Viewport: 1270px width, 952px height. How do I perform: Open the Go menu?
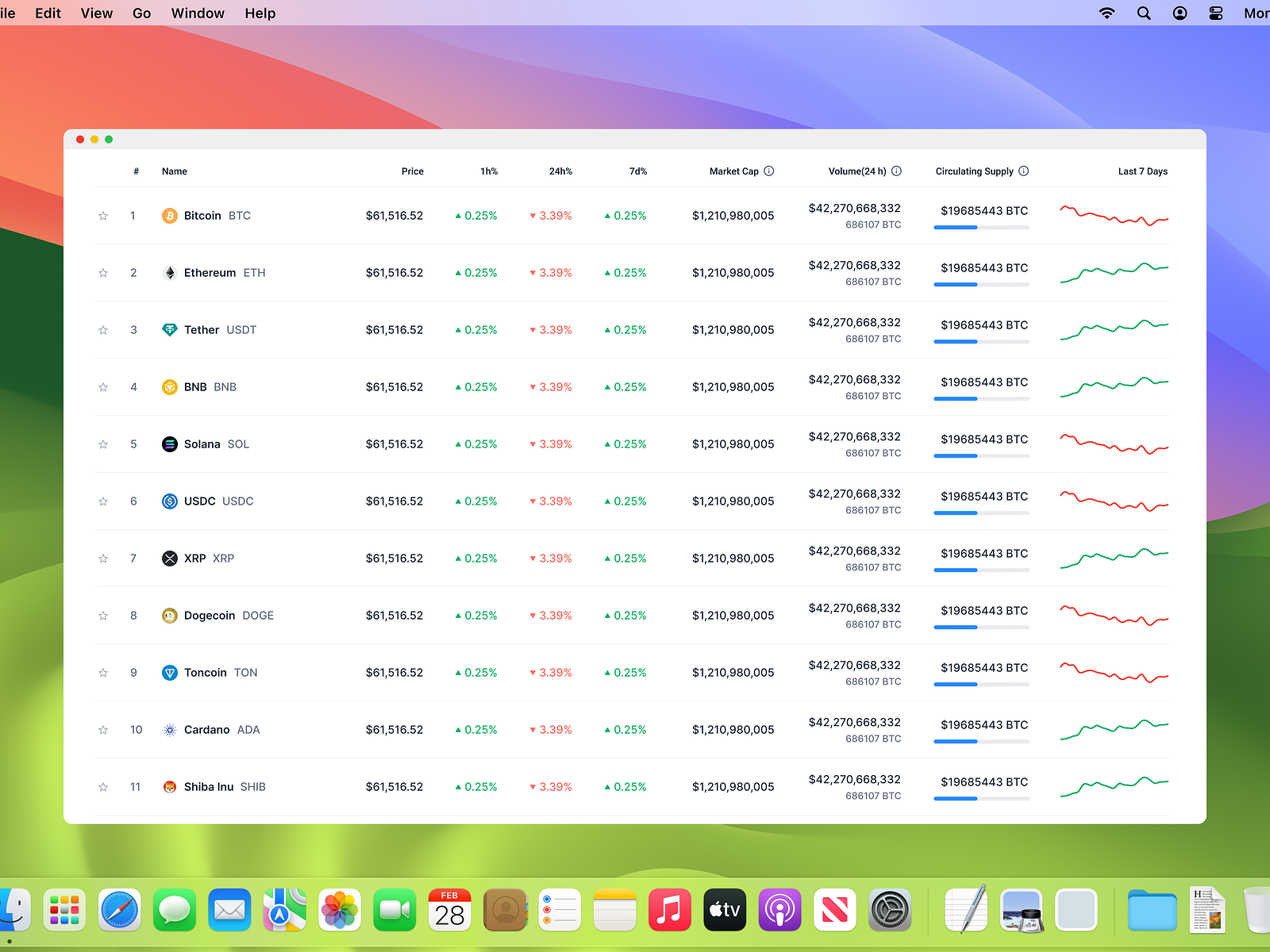click(142, 13)
